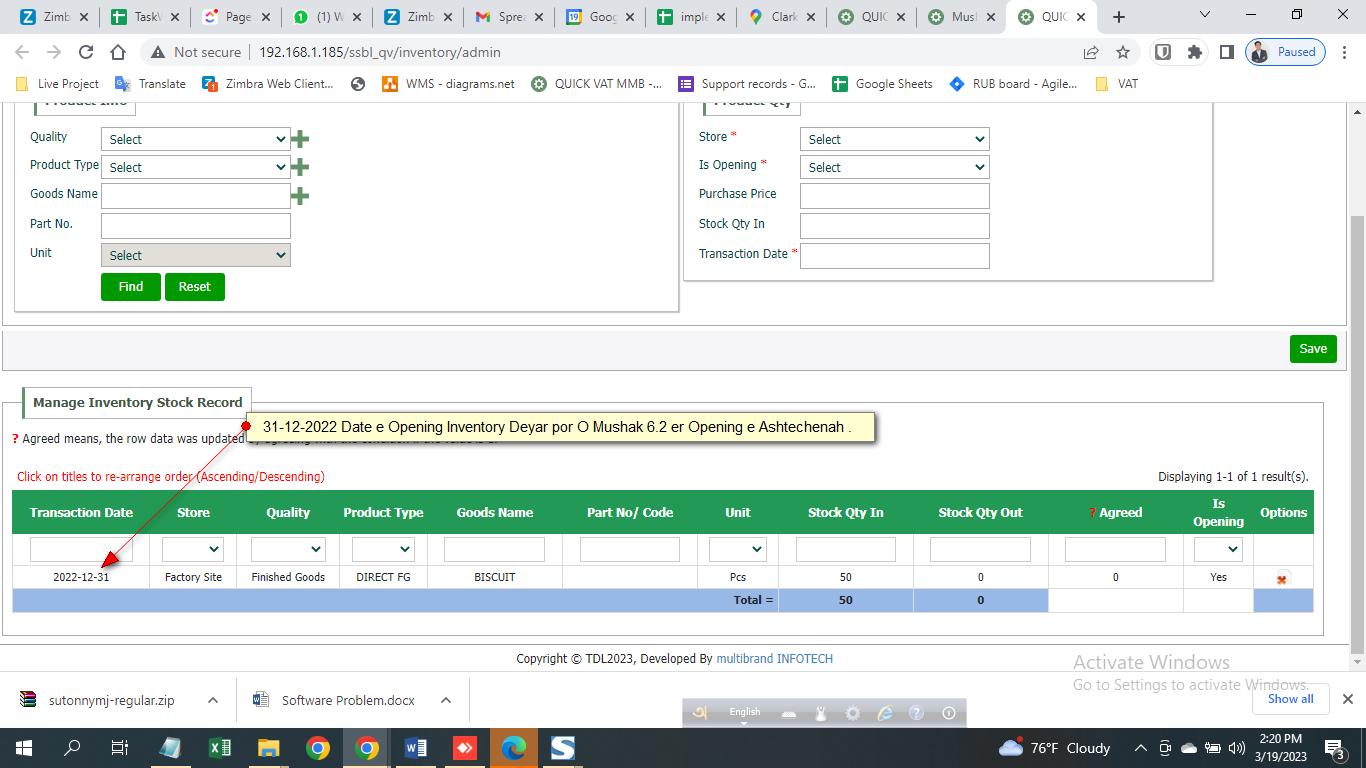Open the Is Opening column filter dropdown
This screenshot has width=1366, height=768.
pos(1218,549)
